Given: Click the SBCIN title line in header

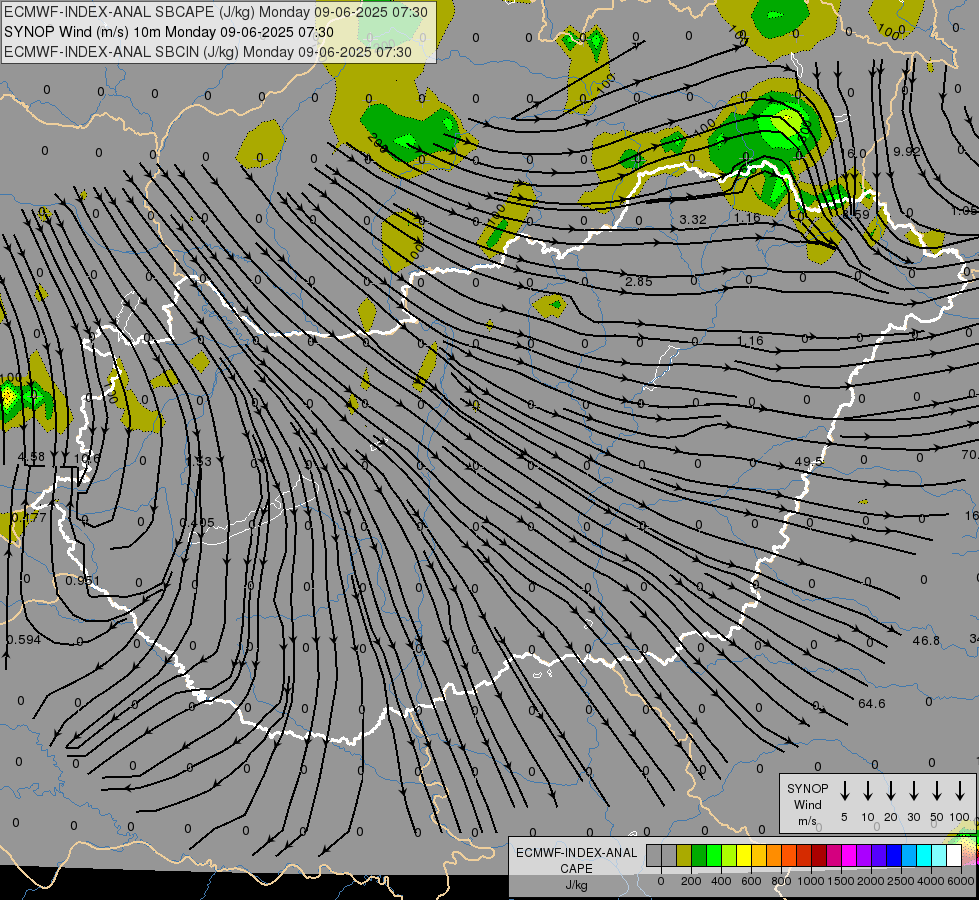Looking at the screenshot, I should point(208,52).
